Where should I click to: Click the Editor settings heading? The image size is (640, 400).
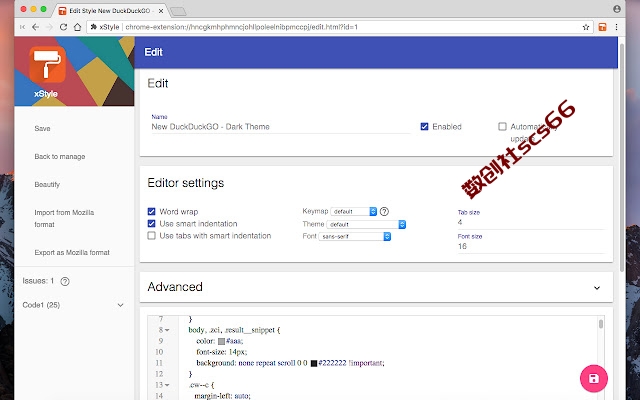tap(186, 183)
